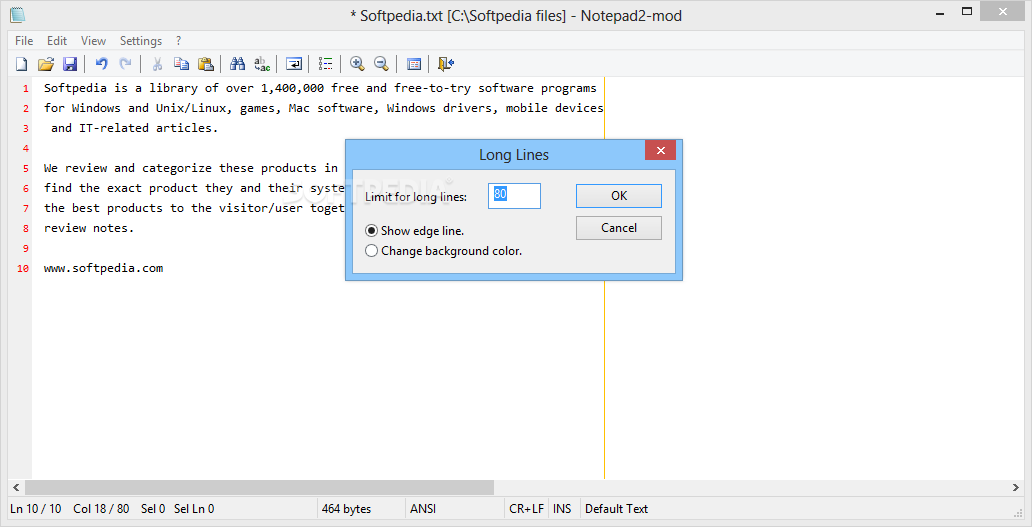1032x527 pixels.
Task: Click 'and IT-related articles.' on line 3
Action: [x=134, y=128]
